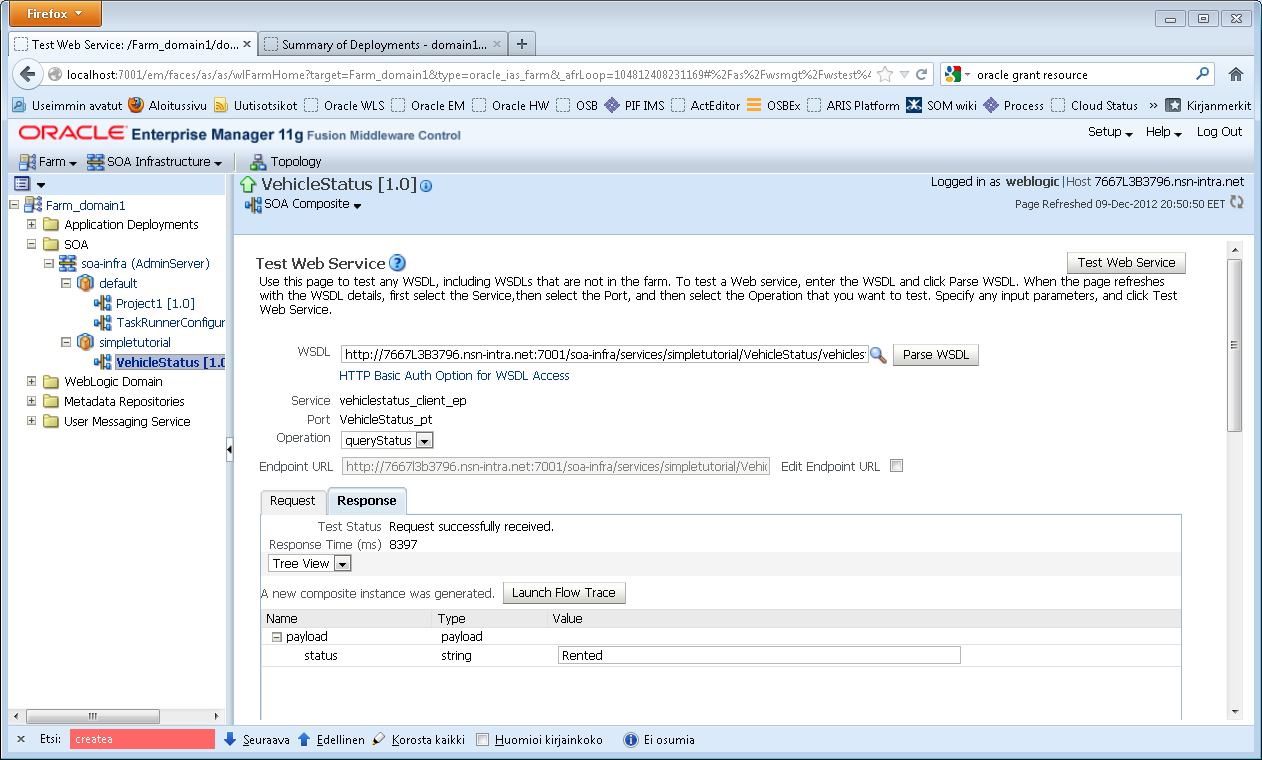Select Response tab
The width and height of the screenshot is (1262, 760).
[367, 501]
